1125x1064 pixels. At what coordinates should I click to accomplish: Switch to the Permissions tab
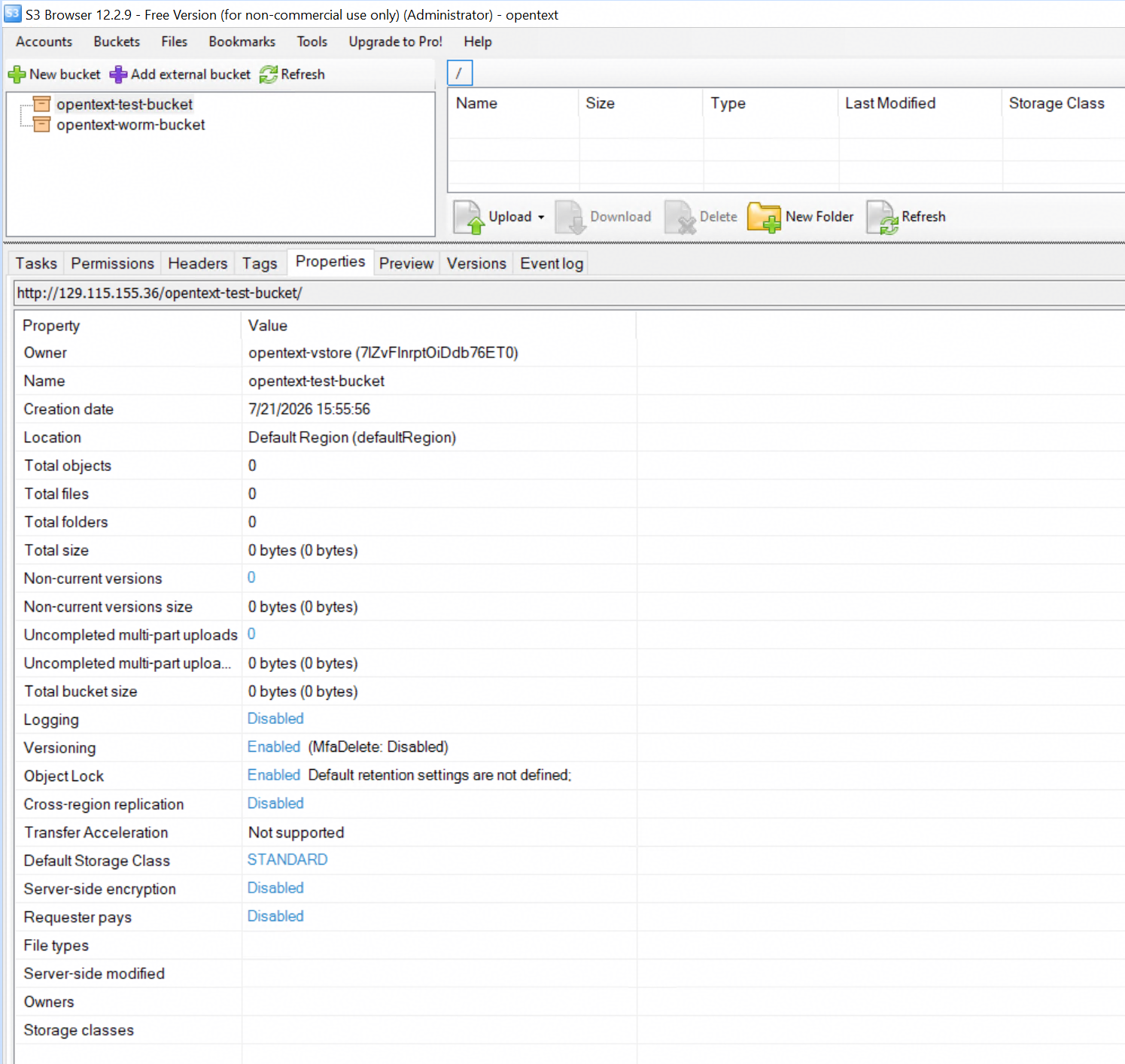pos(112,263)
